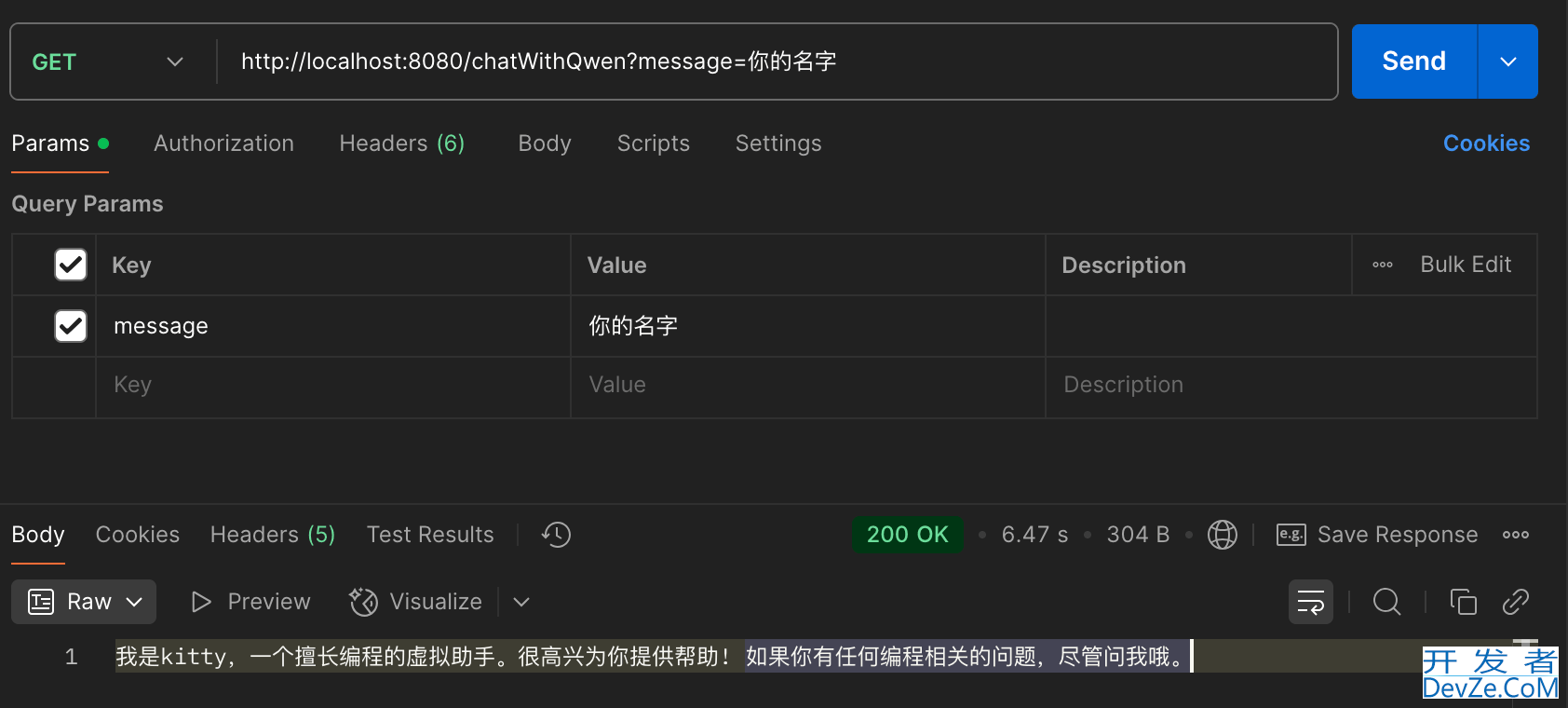Switch to Preview view
The image size is (1568, 708).
(250, 602)
